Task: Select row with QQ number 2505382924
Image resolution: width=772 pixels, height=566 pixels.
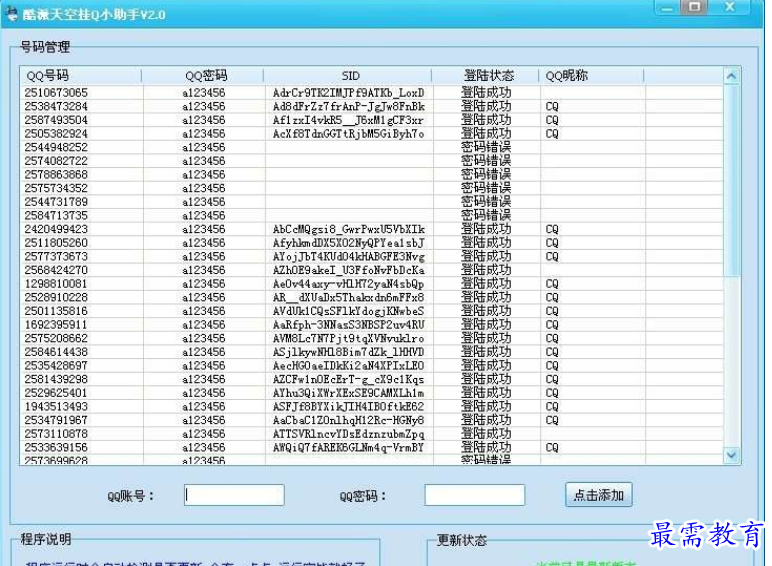Action: click(372, 134)
